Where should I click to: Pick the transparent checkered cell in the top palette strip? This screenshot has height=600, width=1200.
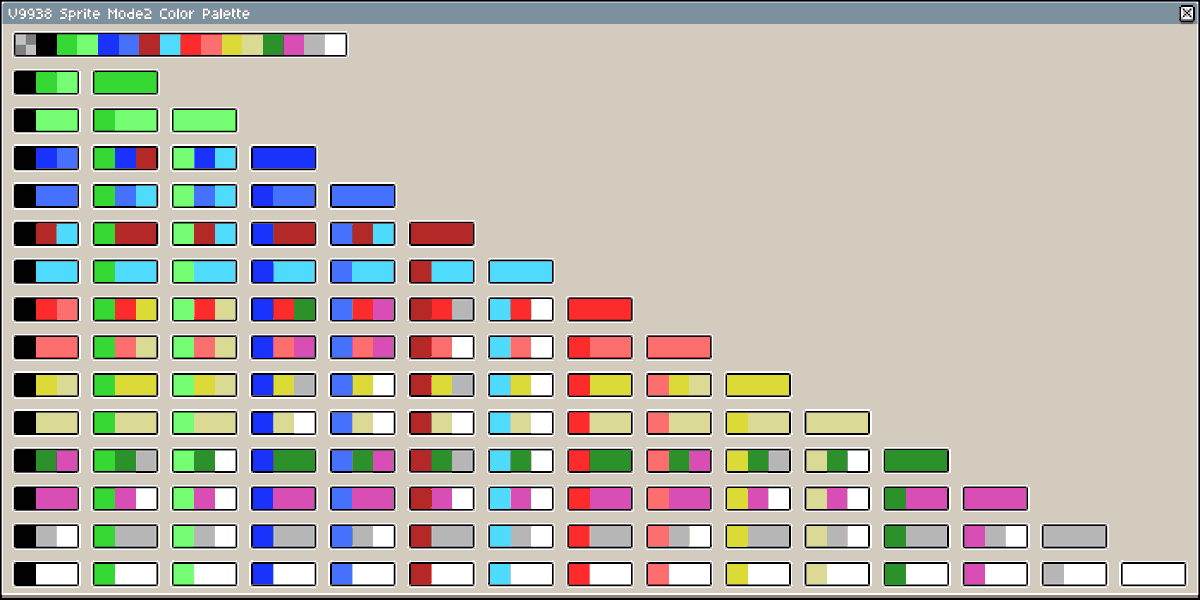click(26, 44)
